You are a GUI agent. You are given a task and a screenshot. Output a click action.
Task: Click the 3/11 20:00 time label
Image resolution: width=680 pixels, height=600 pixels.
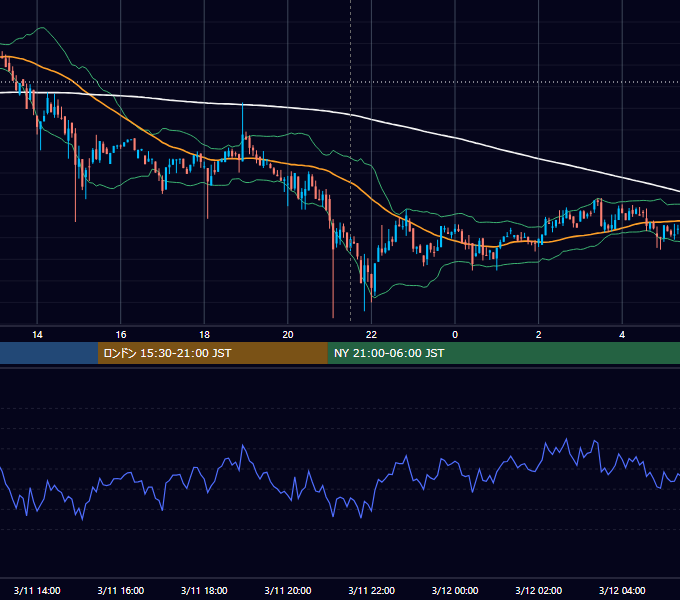(x=288, y=590)
